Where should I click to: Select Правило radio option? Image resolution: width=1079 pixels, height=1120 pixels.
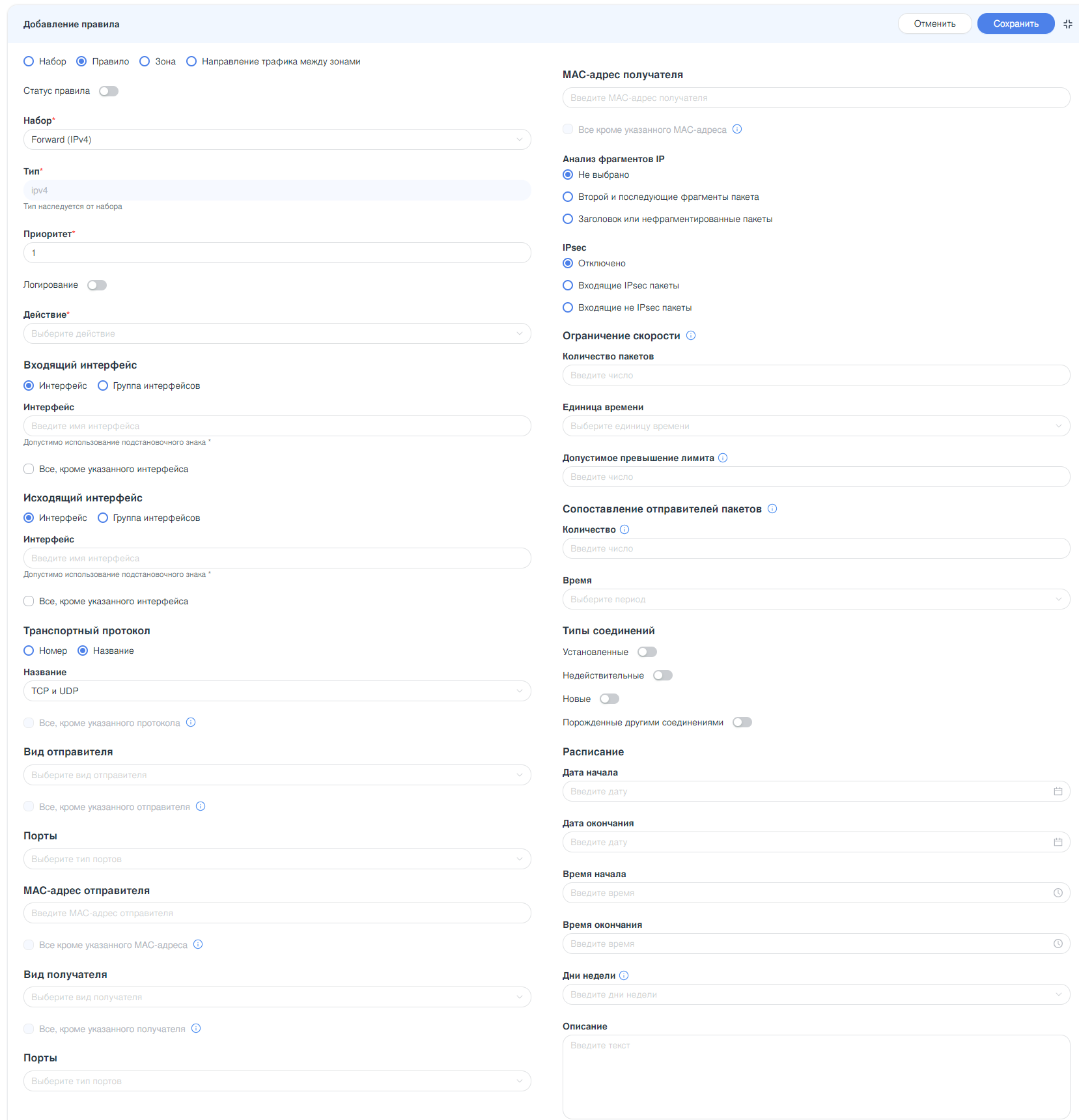pyautogui.click(x=81, y=61)
